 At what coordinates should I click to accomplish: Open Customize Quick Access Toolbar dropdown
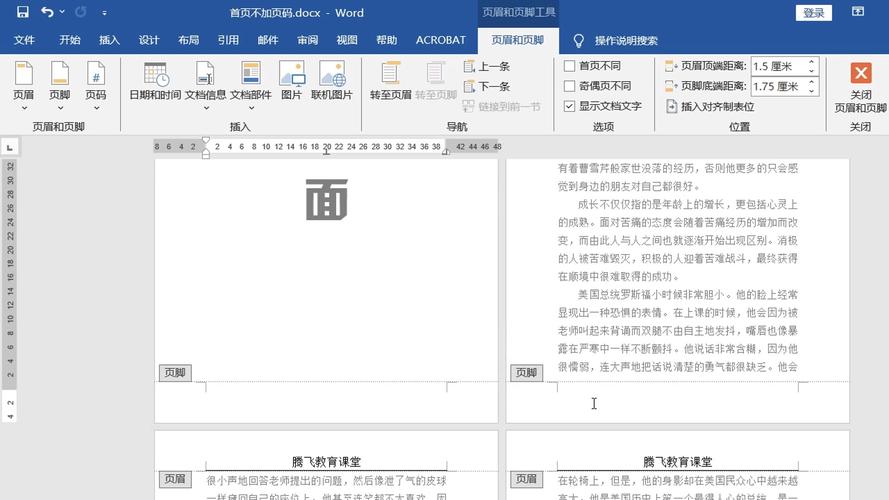click(x=104, y=12)
